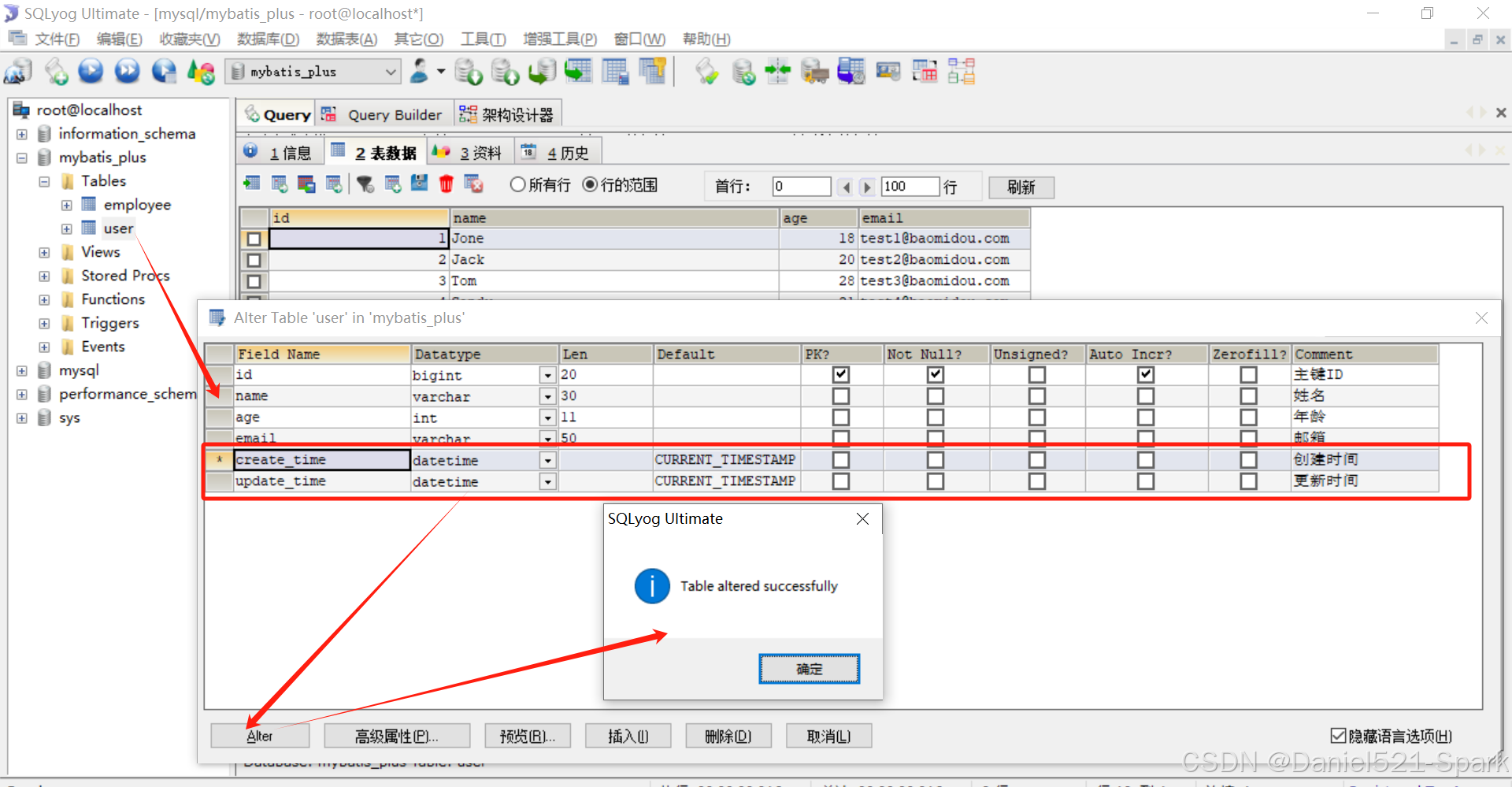Screen dimensions: 1512x787
Task: Toggle Not Null checkbox for id field
Action: [x=936, y=375]
